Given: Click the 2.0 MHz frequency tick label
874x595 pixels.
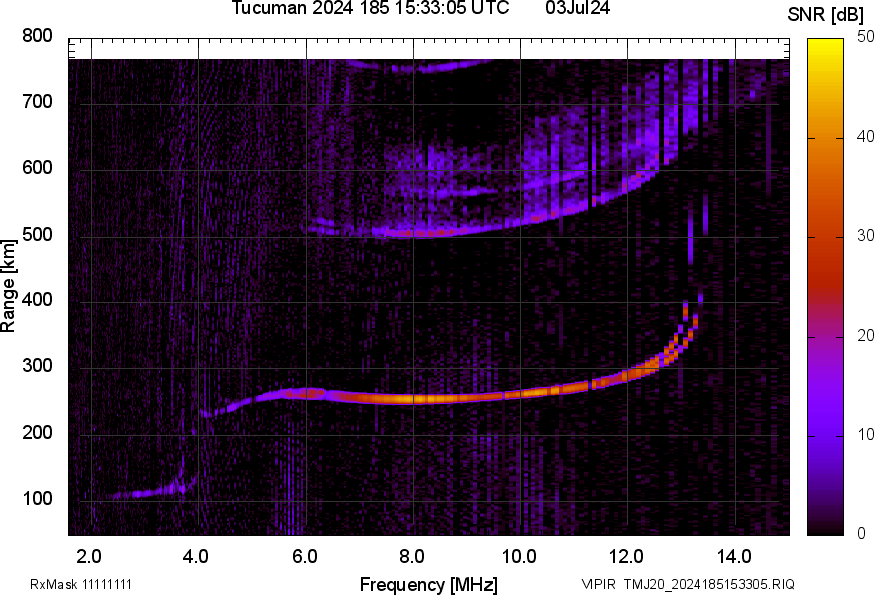Looking at the screenshot, I should click(x=89, y=556).
